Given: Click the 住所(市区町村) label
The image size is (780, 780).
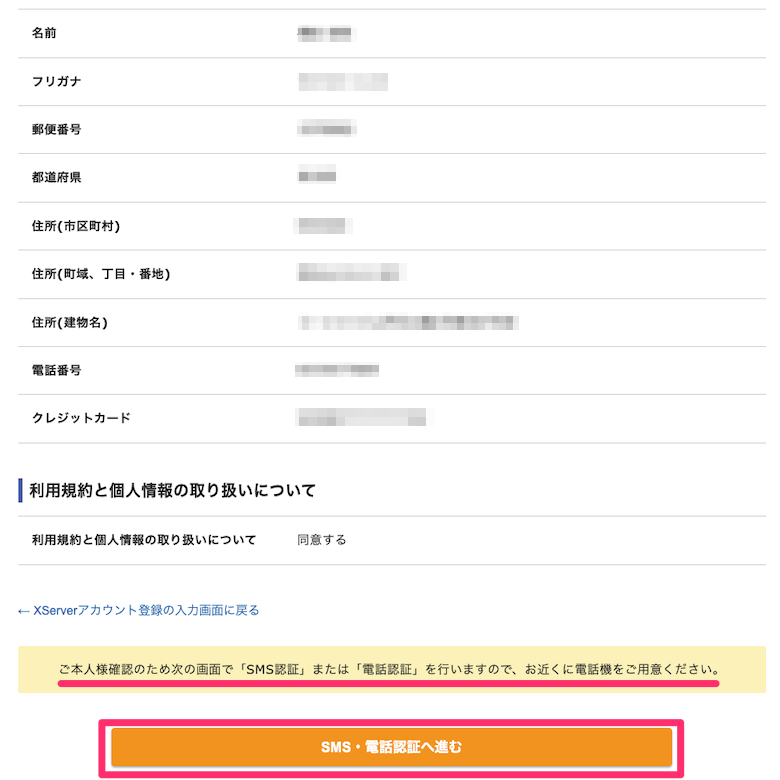Looking at the screenshot, I should pyautogui.click(x=76, y=226).
